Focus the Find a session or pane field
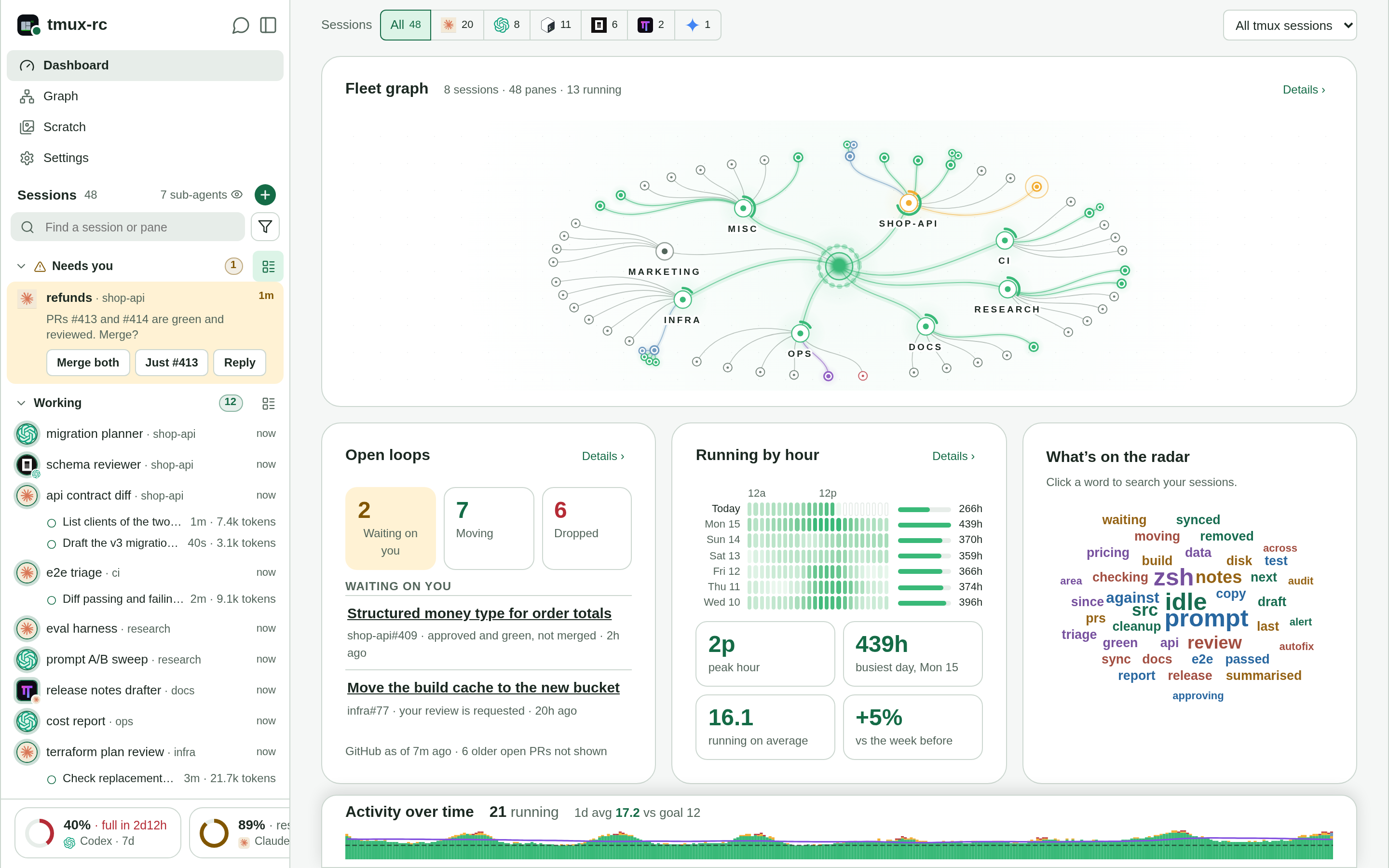This screenshot has height=868, width=1389. click(127, 227)
